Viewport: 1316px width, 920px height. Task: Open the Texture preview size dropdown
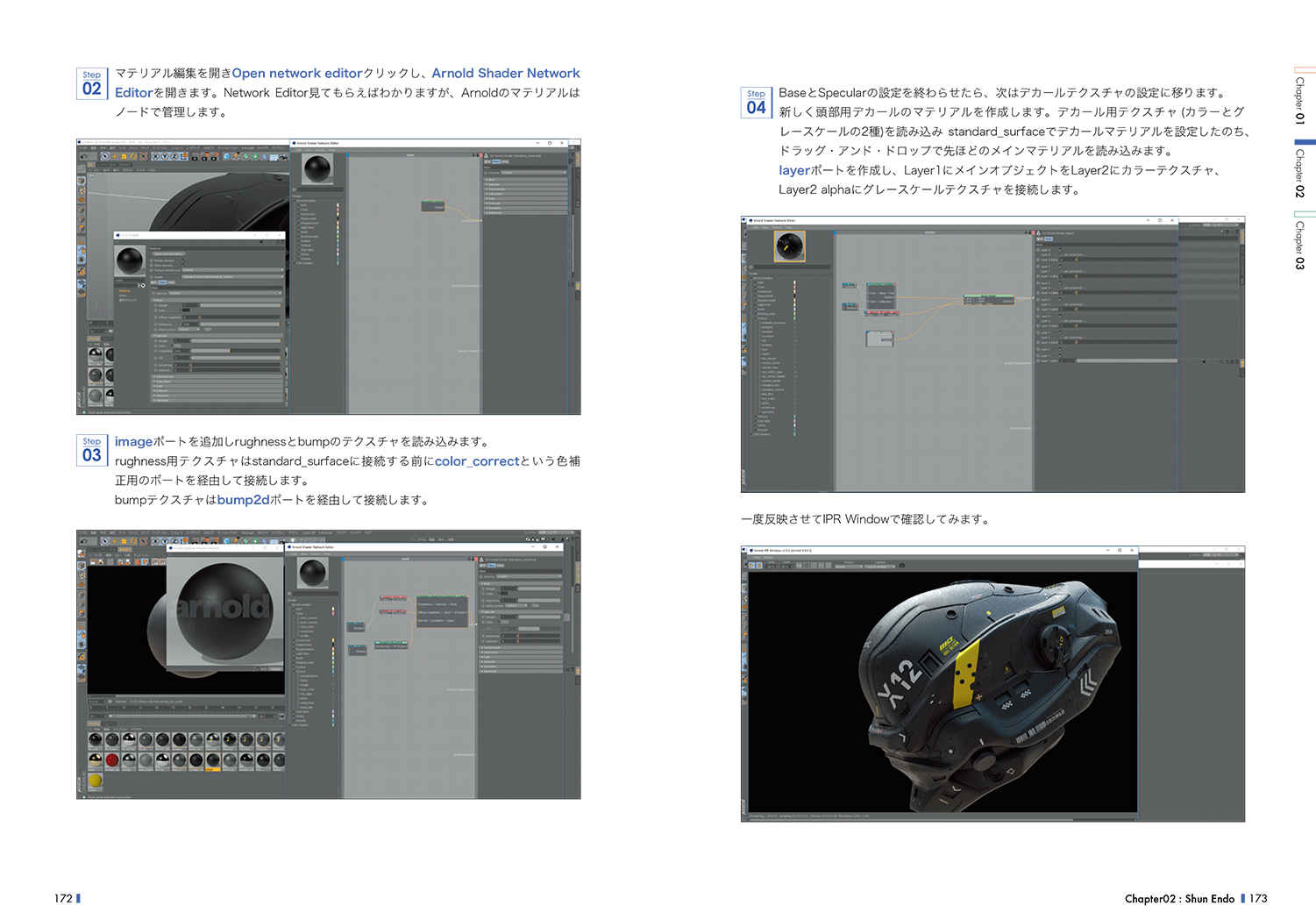click(x=232, y=270)
